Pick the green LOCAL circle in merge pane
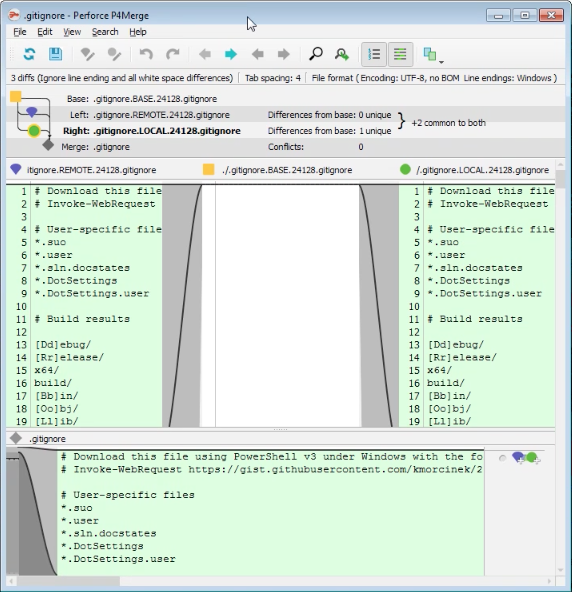Viewport: 572px width, 592px height. click(532, 458)
